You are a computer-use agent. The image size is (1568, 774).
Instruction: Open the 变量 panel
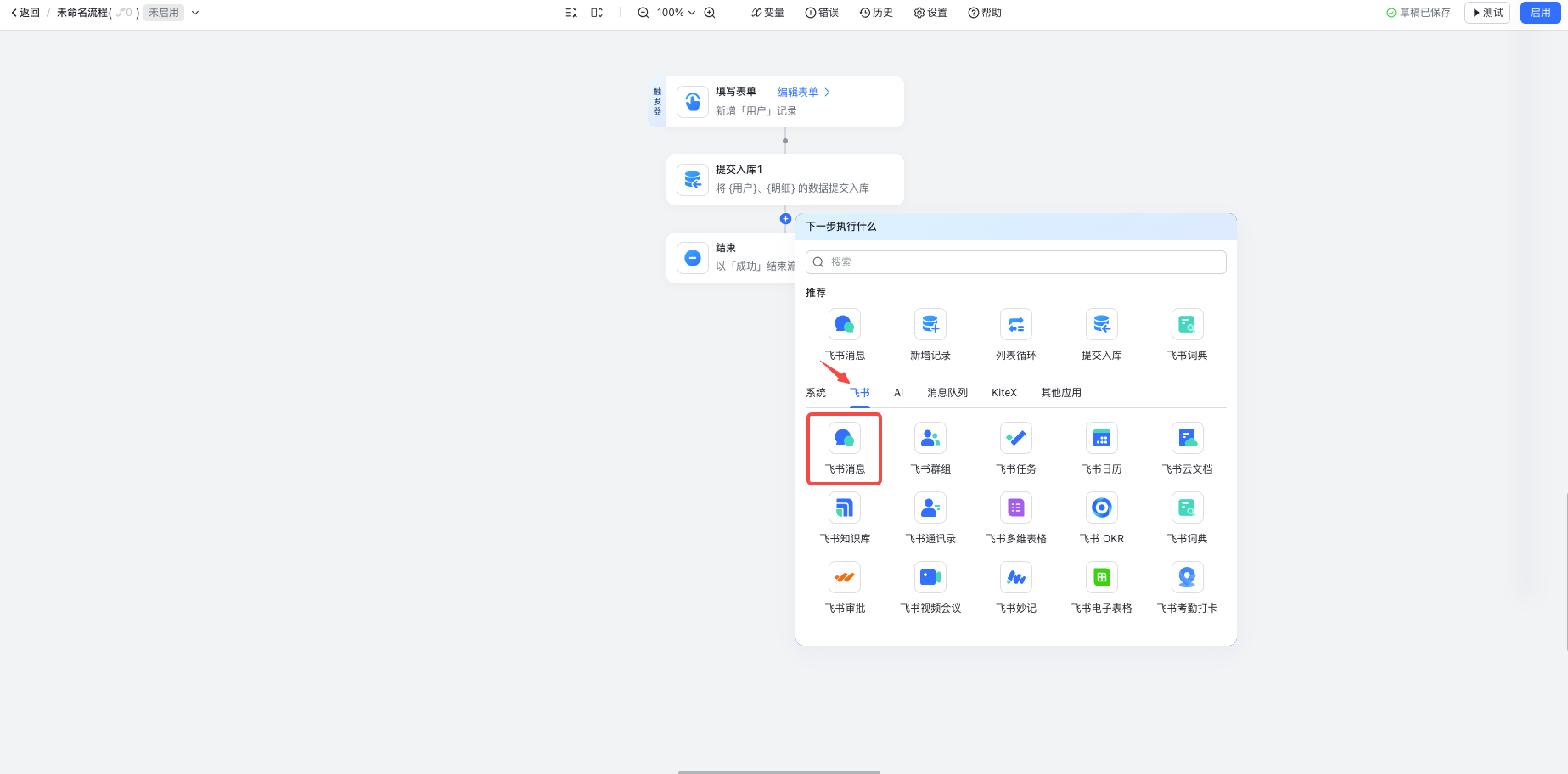[x=767, y=13]
